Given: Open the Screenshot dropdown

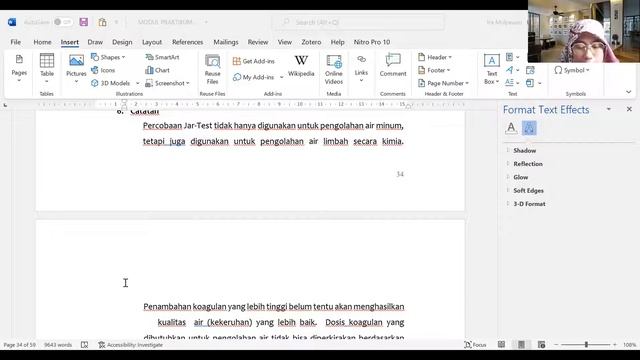Looking at the screenshot, I should 167,83.
